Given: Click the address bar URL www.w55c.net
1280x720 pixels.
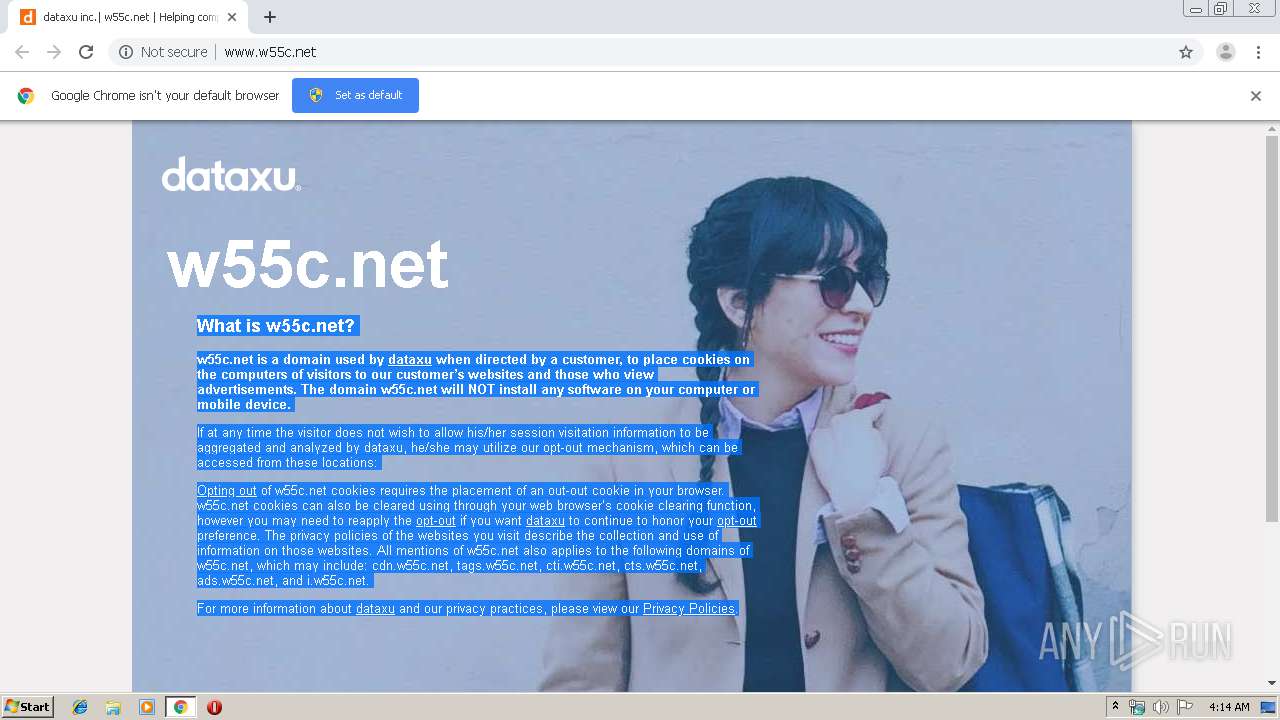Looking at the screenshot, I should tap(270, 52).
